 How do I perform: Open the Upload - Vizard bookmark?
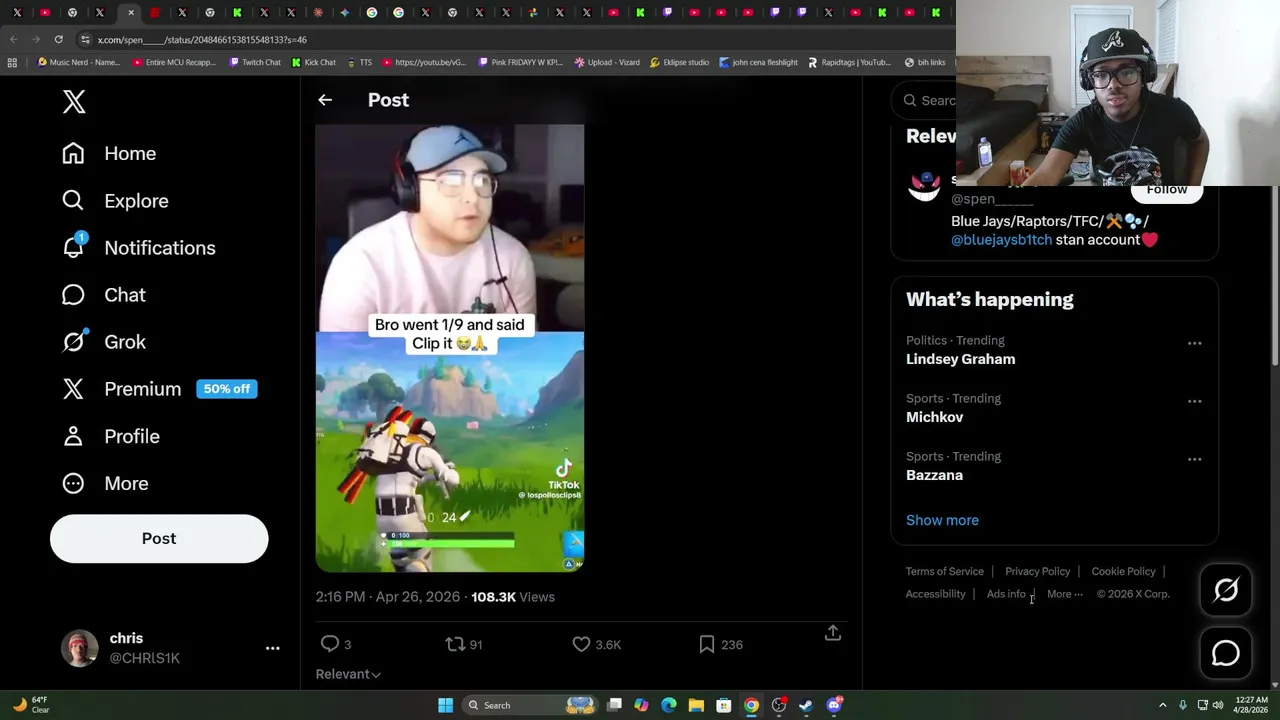coord(607,62)
